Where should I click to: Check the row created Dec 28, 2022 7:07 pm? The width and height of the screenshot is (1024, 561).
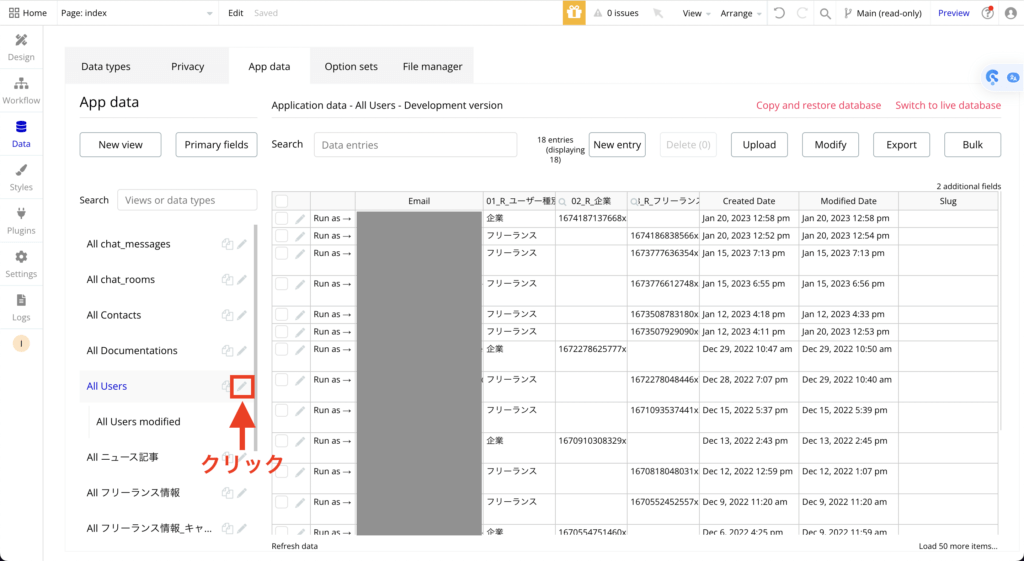pos(281,380)
